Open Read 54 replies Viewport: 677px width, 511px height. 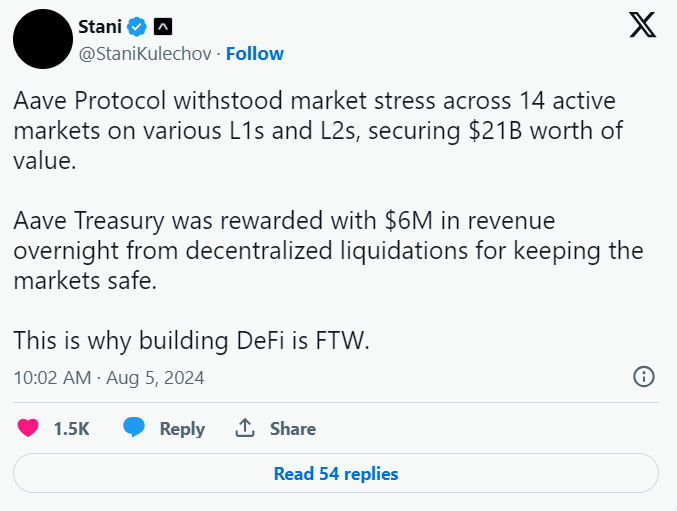336,473
